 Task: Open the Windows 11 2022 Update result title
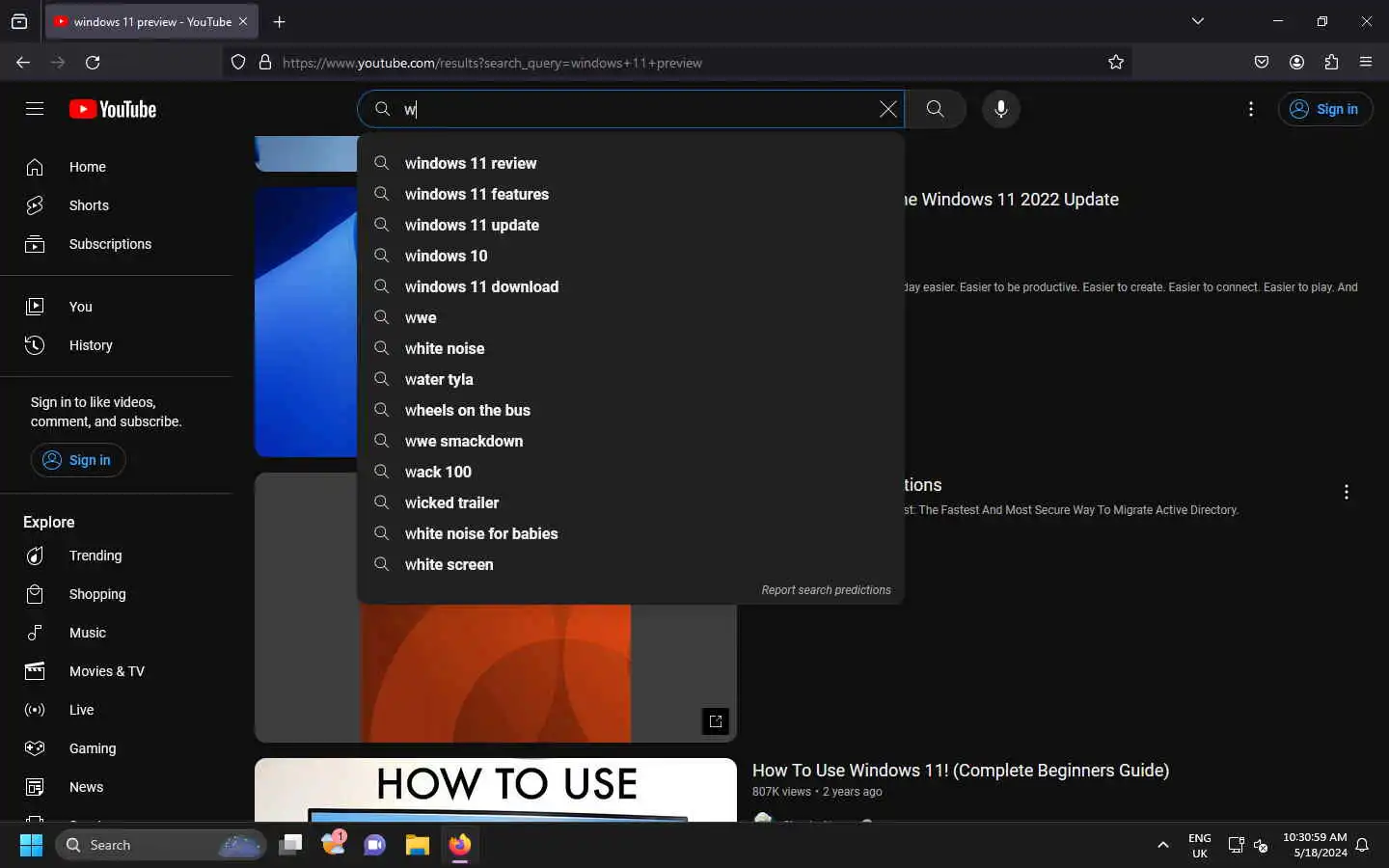tap(1011, 200)
